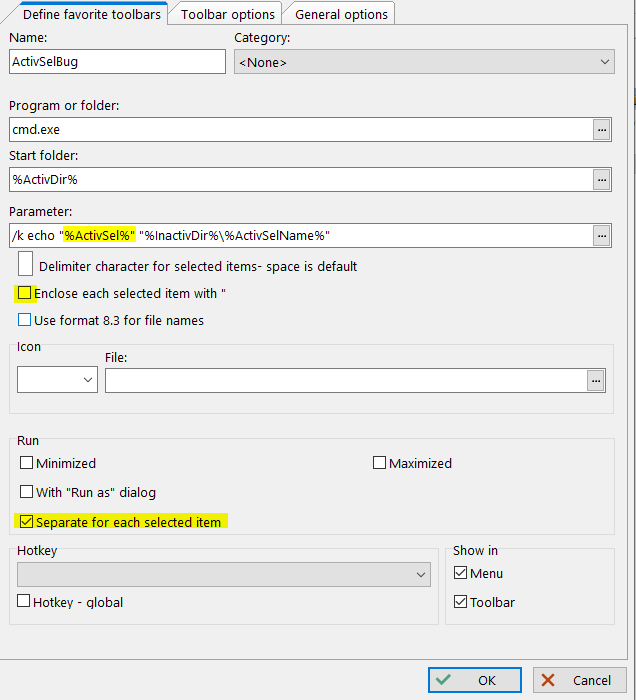Click the delimiter character input box
The height and width of the screenshot is (700, 636).
(x=25, y=265)
